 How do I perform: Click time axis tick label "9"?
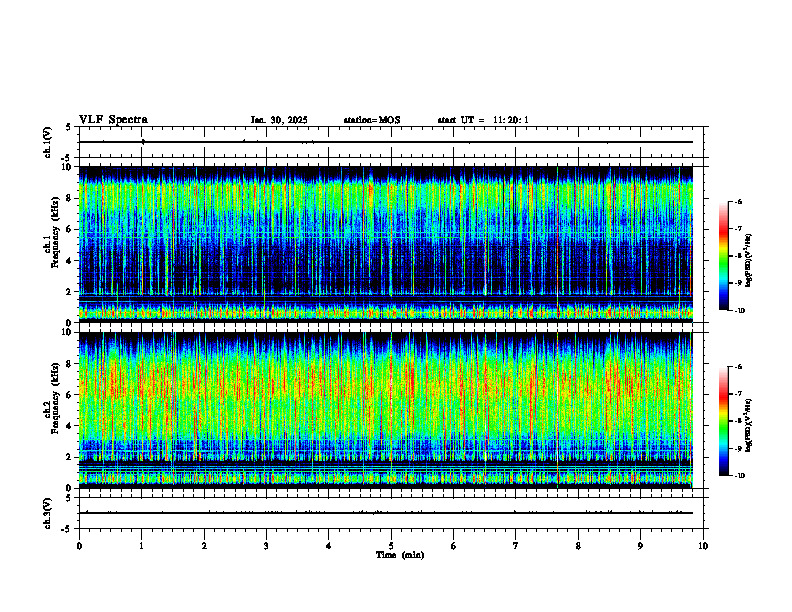point(640,546)
